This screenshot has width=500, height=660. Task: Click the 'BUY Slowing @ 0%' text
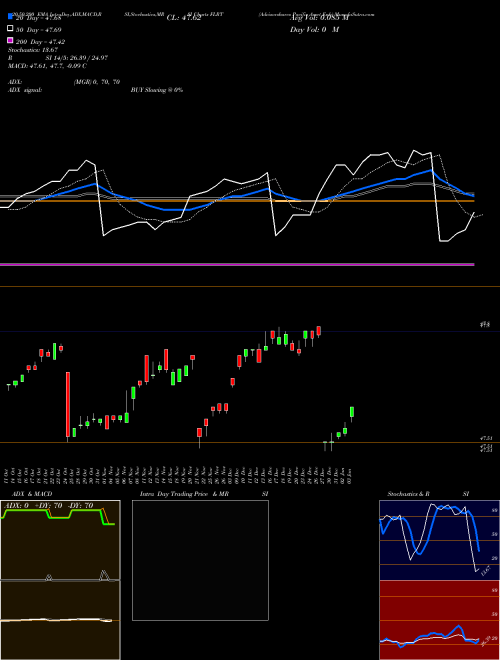pyautogui.click(x=157, y=90)
